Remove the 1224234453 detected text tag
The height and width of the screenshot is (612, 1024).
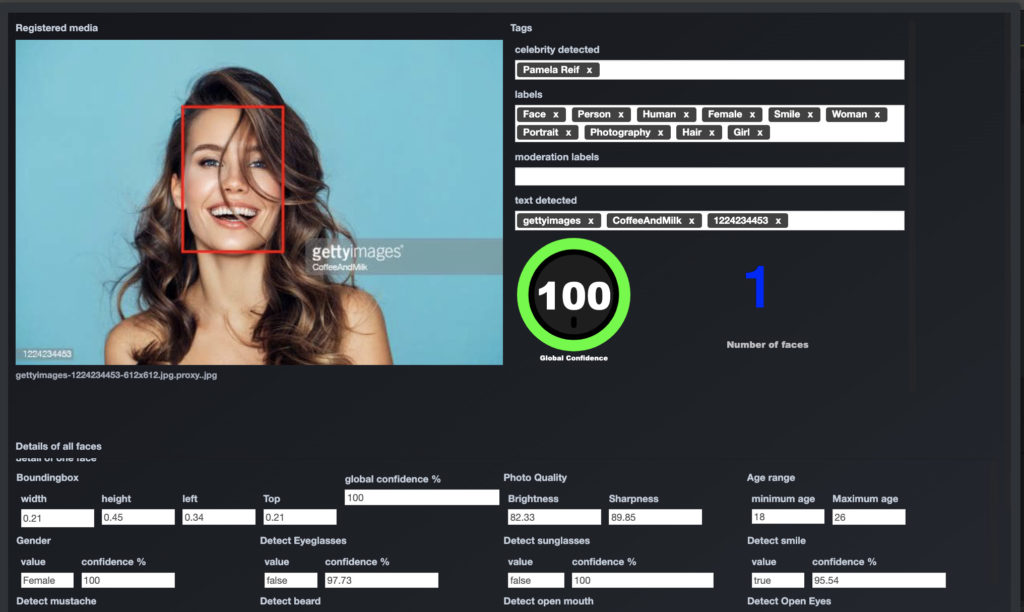pos(778,221)
